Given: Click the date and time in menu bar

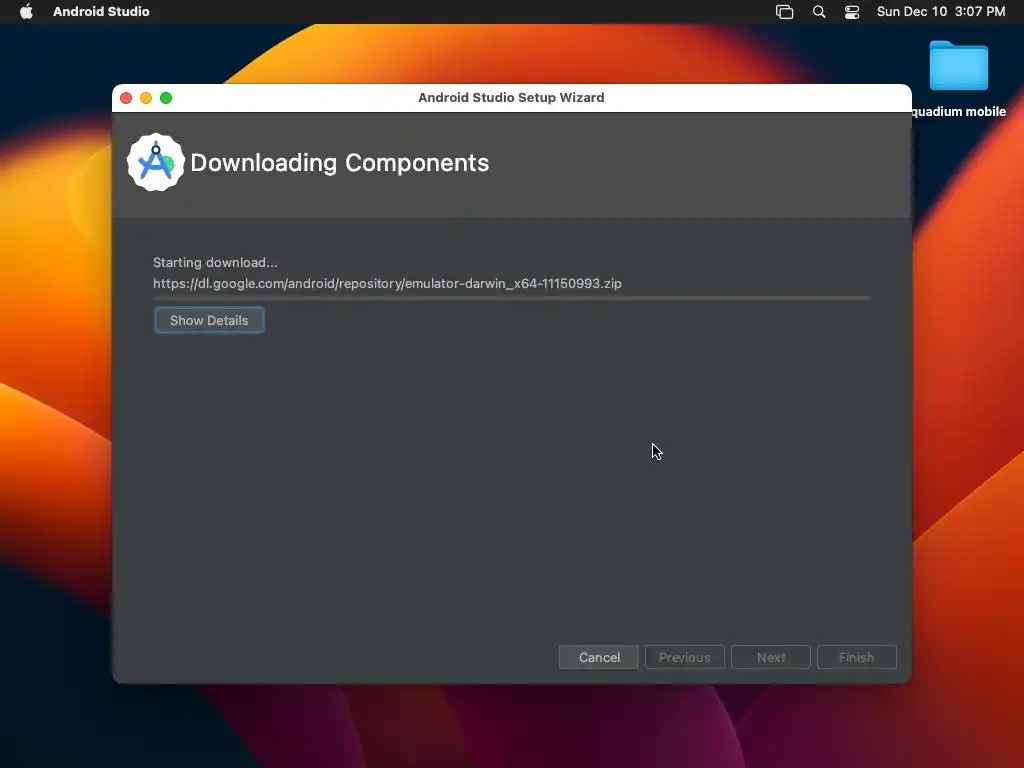Looking at the screenshot, I should point(940,11).
